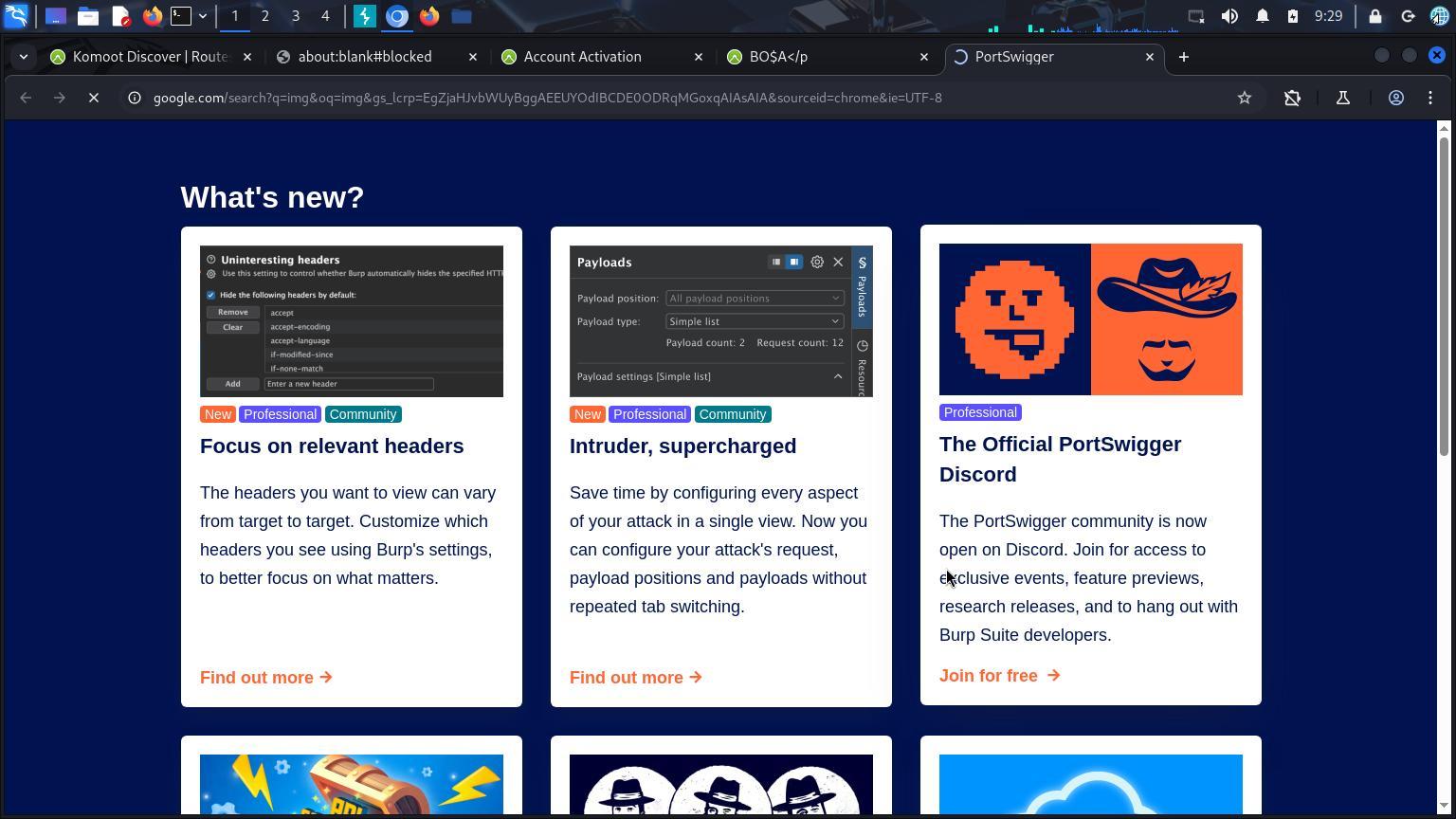Stop loading the page
Image resolution: width=1456 pixels, height=819 pixels.
coord(94,98)
